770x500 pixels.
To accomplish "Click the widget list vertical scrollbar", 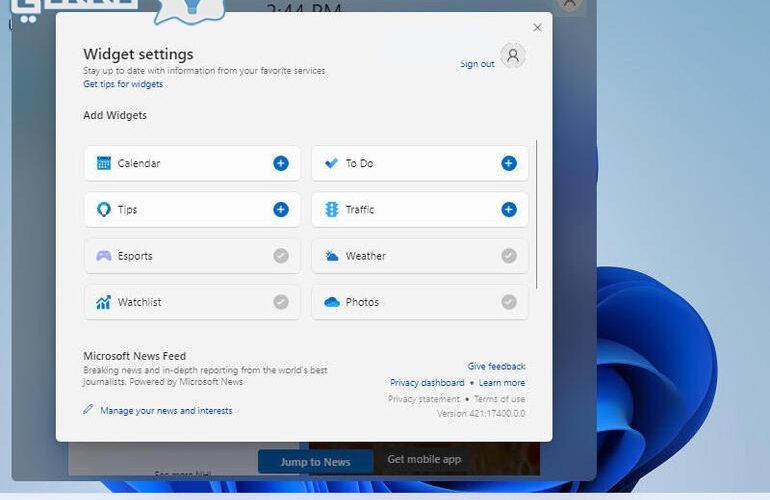I will (537, 214).
